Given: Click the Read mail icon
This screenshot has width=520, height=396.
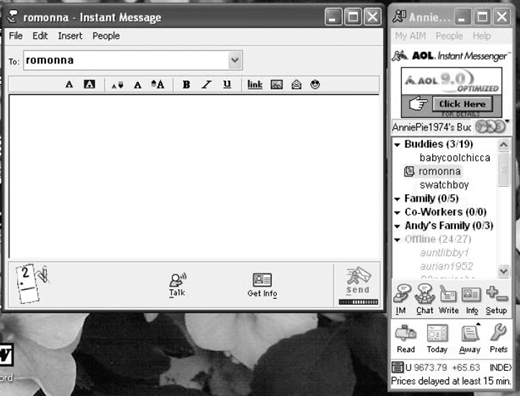Looking at the screenshot, I should point(406,339).
